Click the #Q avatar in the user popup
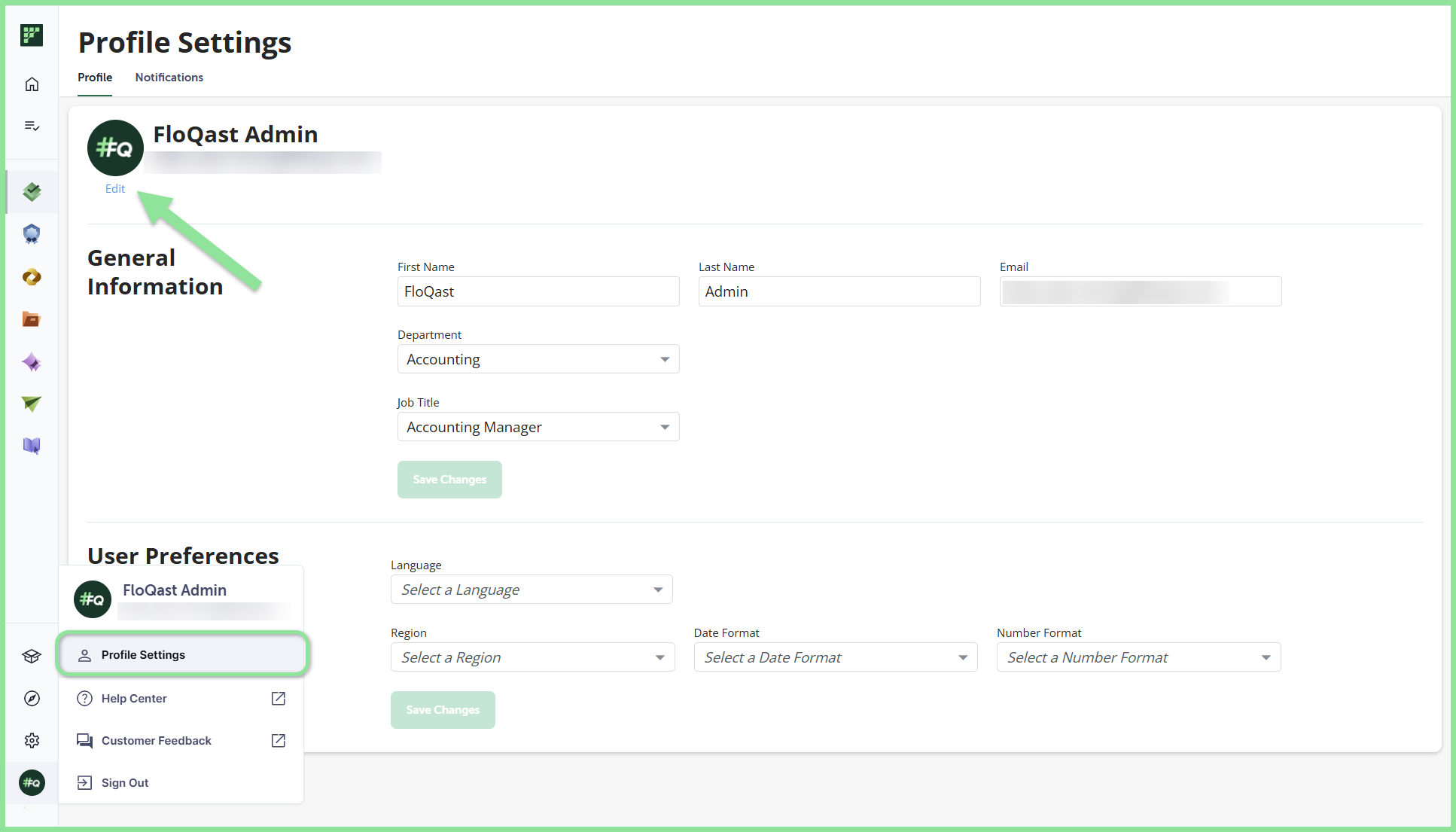1456x832 pixels. point(93,599)
